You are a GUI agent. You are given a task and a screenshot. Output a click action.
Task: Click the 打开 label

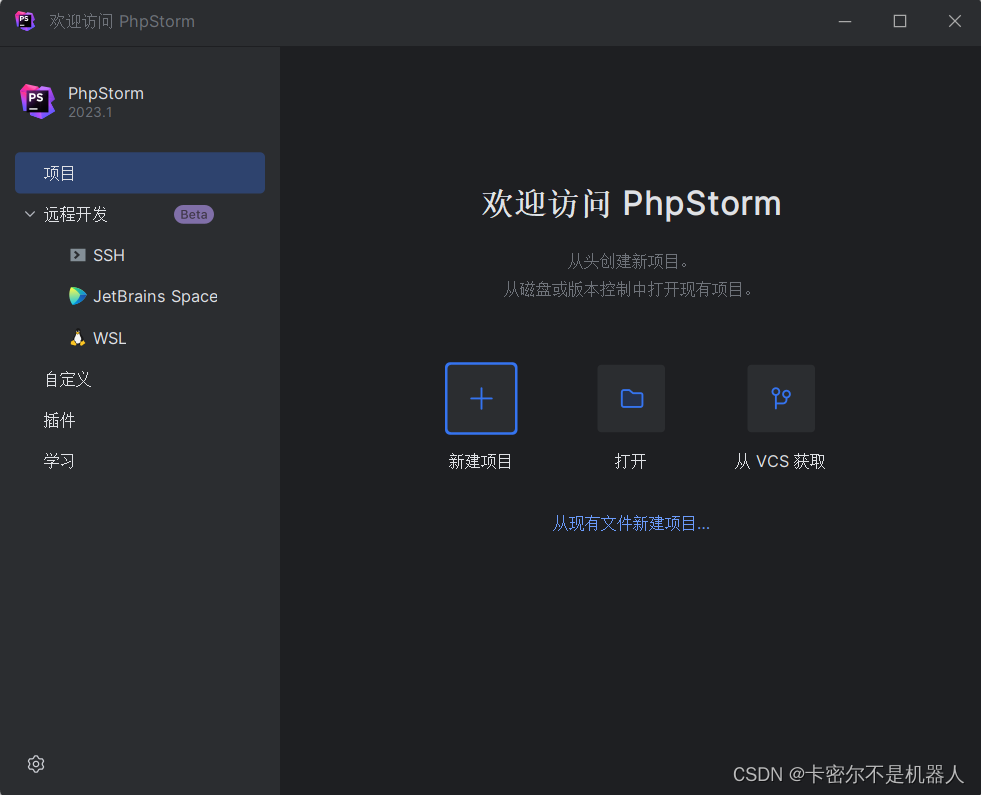coord(631,462)
